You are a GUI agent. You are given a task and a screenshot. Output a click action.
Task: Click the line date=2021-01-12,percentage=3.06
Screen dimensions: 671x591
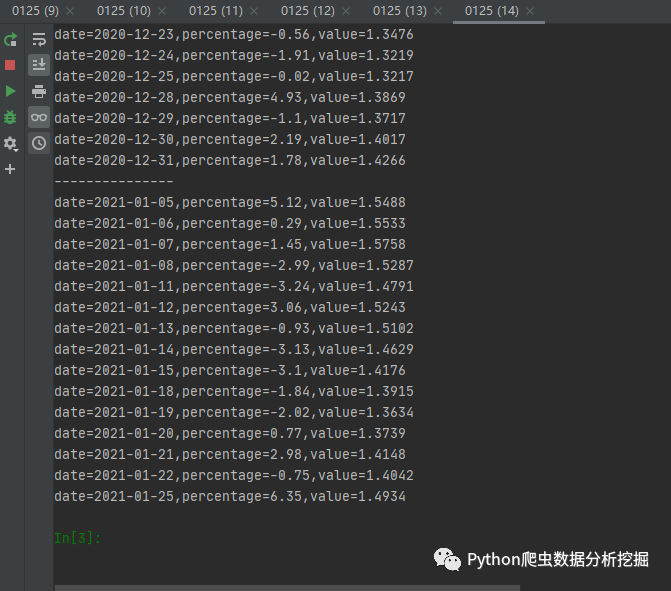[x=230, y=307]
